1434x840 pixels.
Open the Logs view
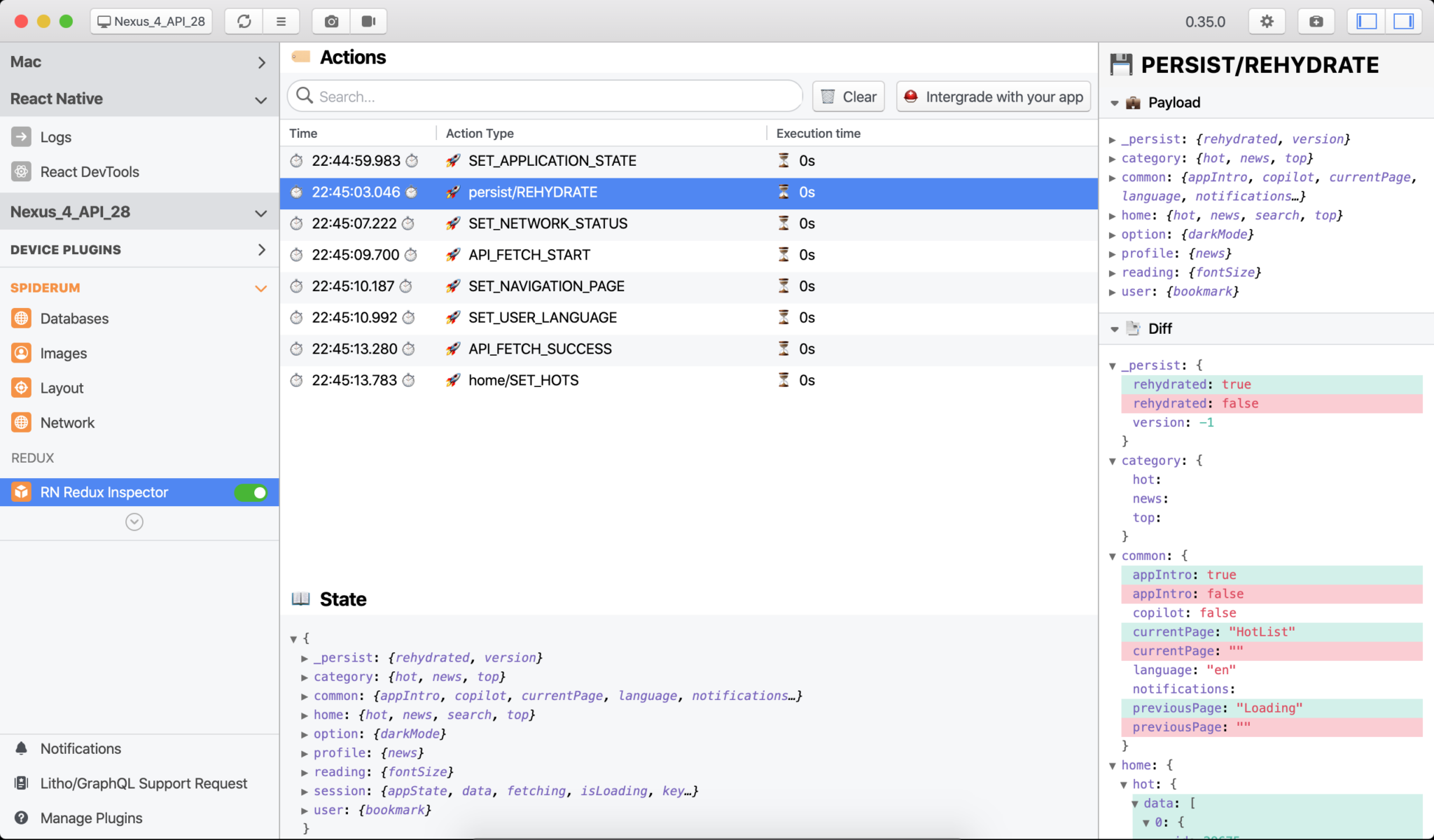click(x=56, y=136)
